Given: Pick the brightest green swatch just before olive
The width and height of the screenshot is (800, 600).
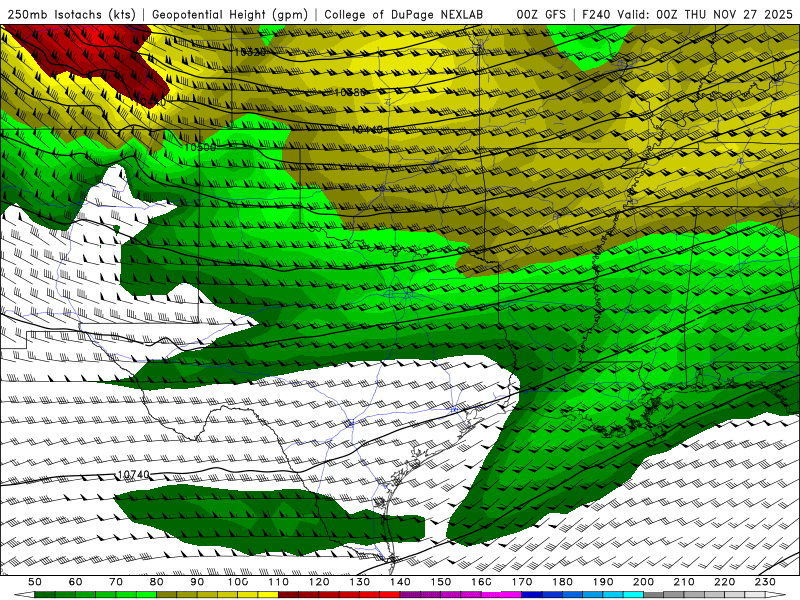Looking at the screenshot, I should point(146,594).
